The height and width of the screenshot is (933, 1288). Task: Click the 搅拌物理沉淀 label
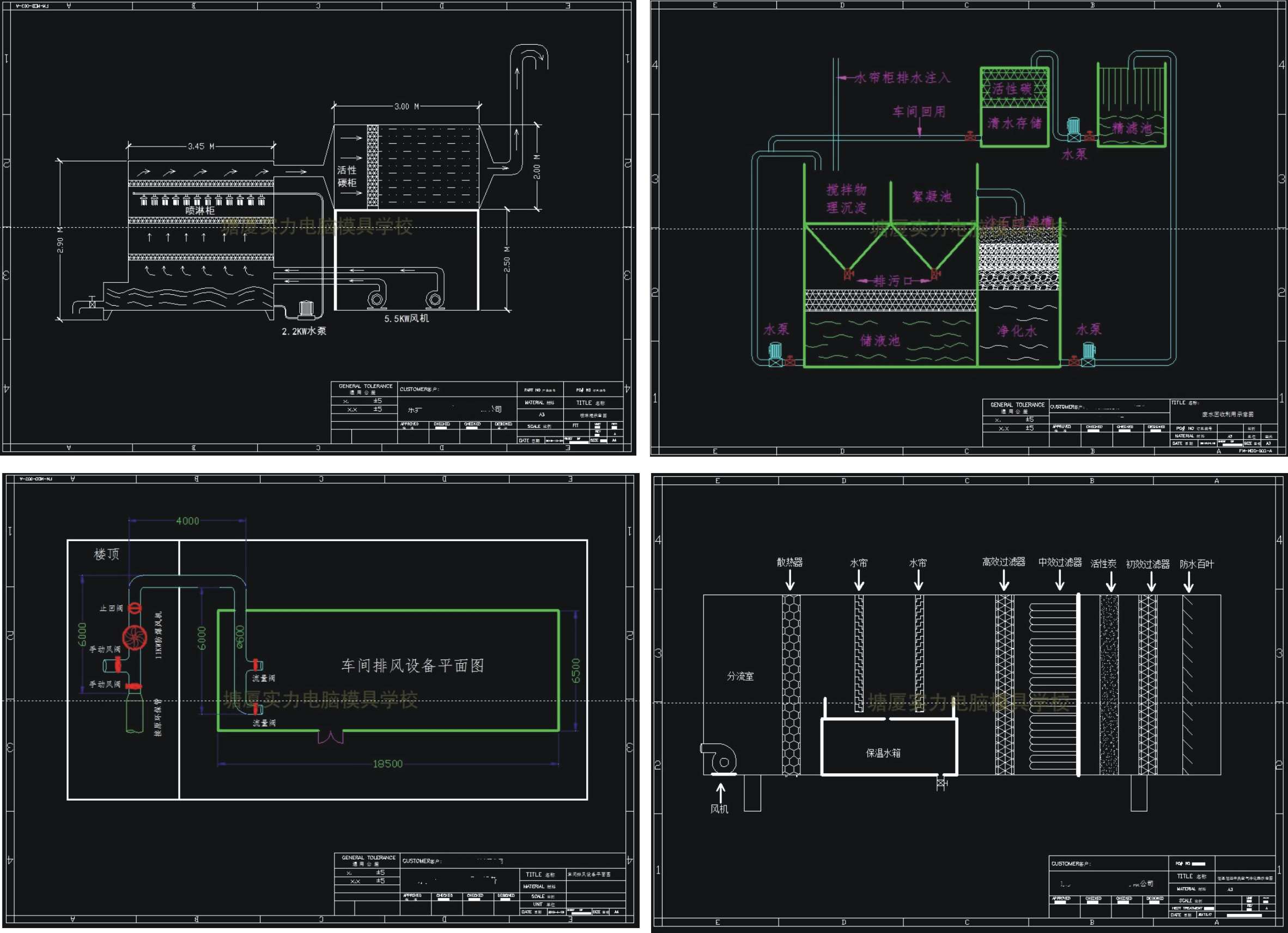coord(846,199)
